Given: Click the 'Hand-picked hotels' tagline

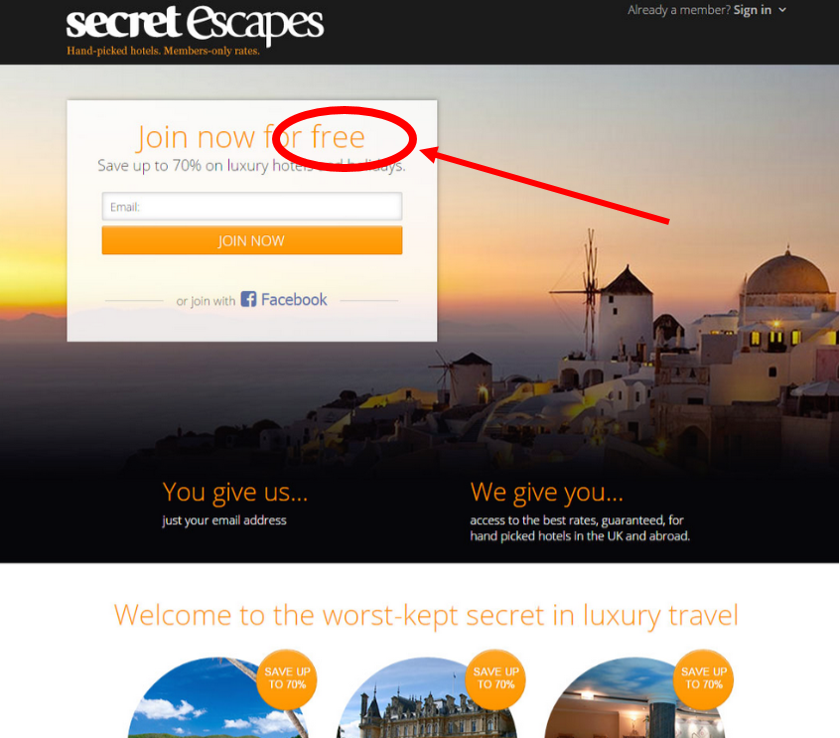Looking at the screenshot, I should click(163, 51).
